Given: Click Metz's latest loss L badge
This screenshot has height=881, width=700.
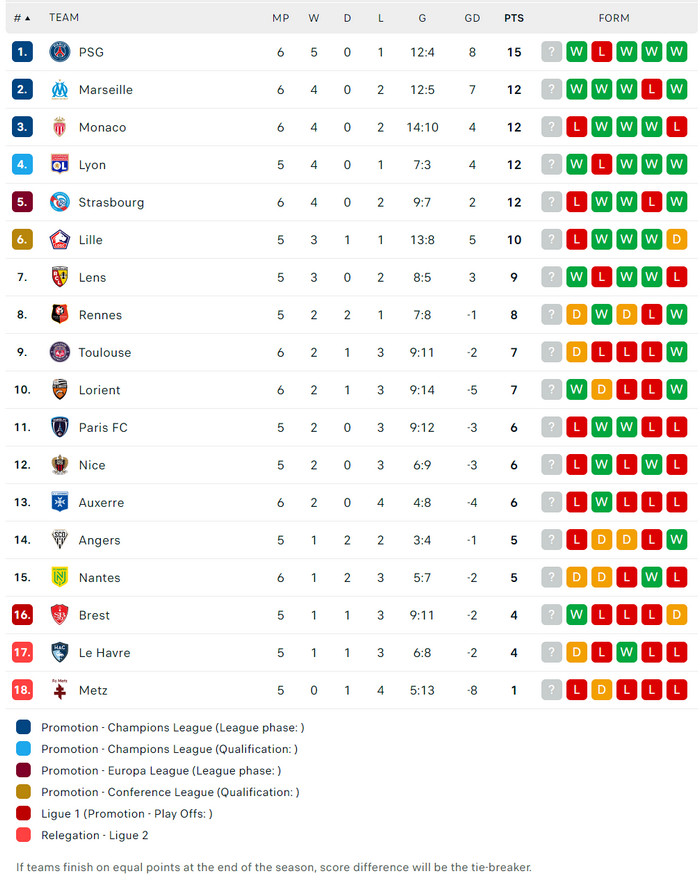Looking at the screenshot, I should point(677,690).
